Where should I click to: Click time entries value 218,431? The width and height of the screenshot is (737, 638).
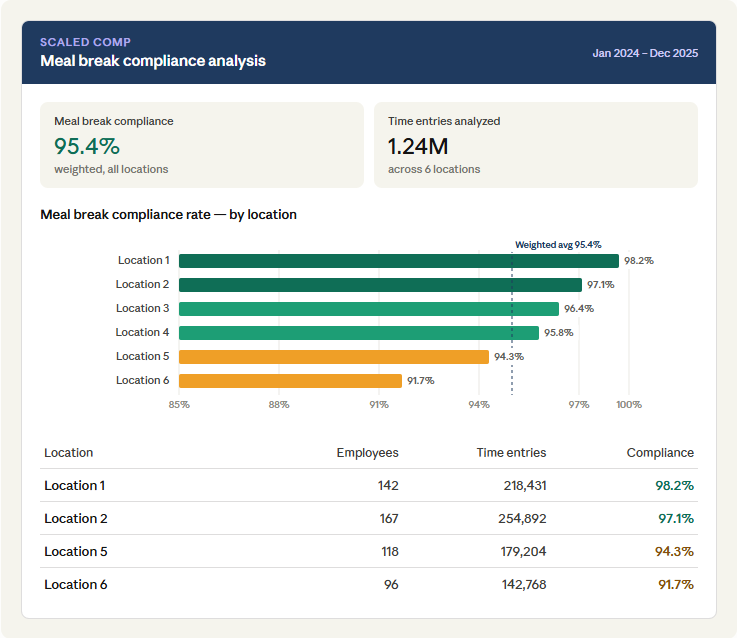(525, 485)
